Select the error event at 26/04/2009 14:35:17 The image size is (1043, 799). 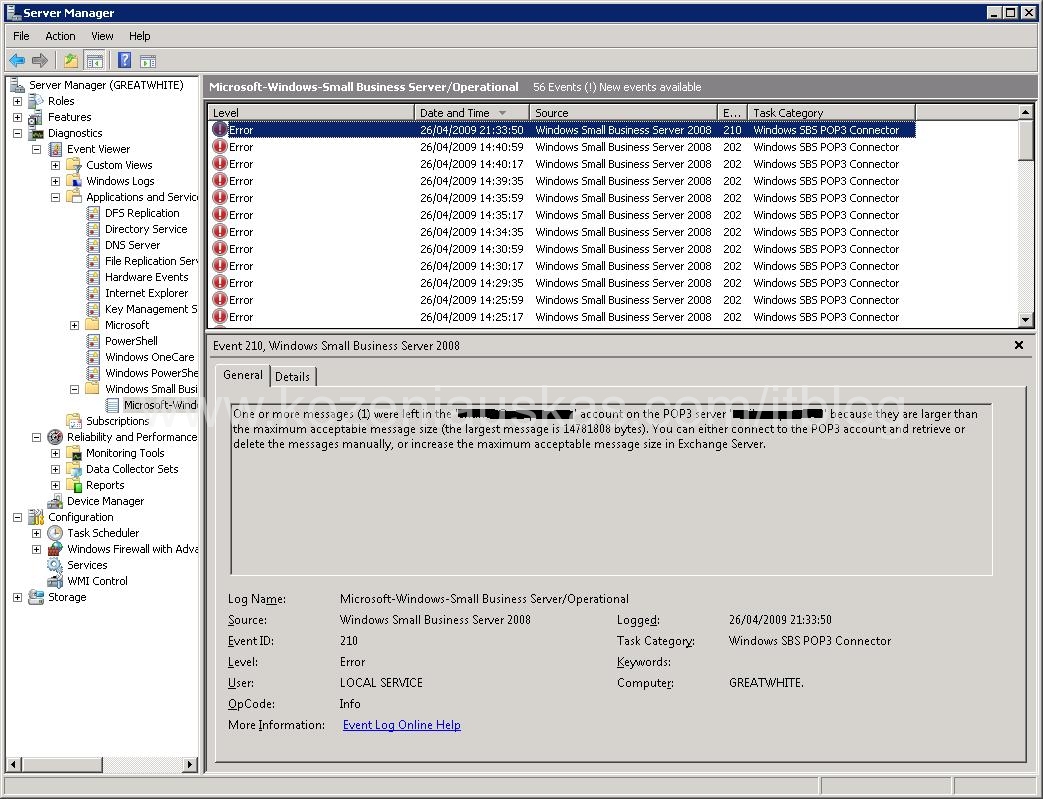coord(563,215)
